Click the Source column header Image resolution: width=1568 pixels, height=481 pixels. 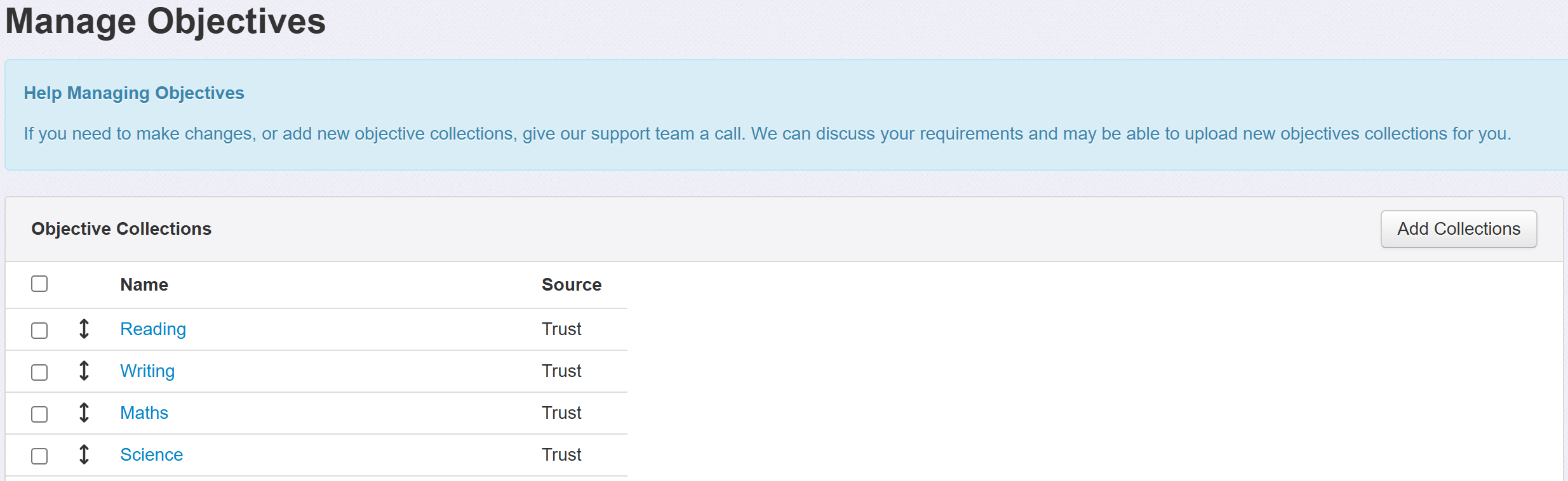click(571, 284)
